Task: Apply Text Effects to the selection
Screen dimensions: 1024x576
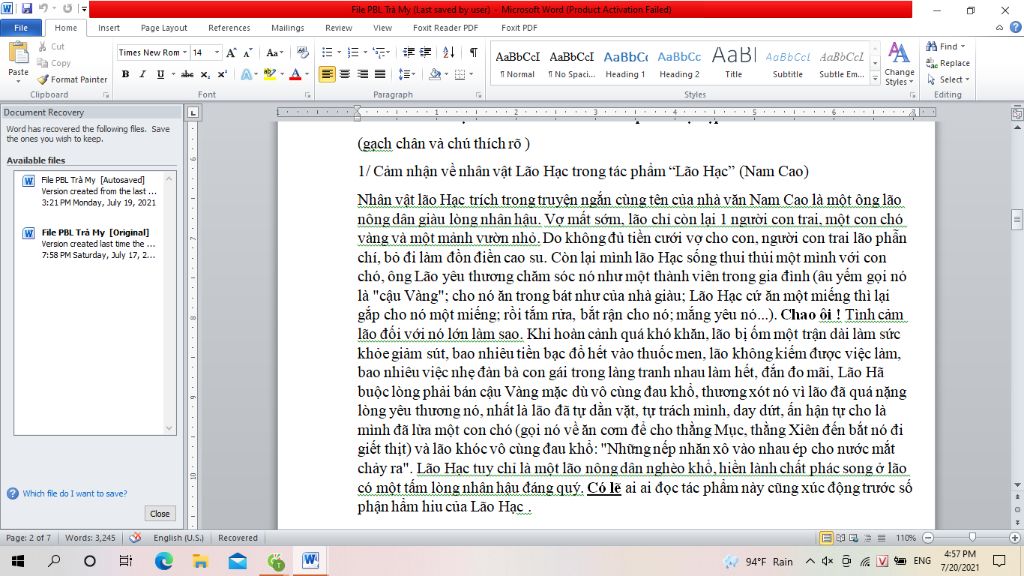Action: (x=248, y=74)
